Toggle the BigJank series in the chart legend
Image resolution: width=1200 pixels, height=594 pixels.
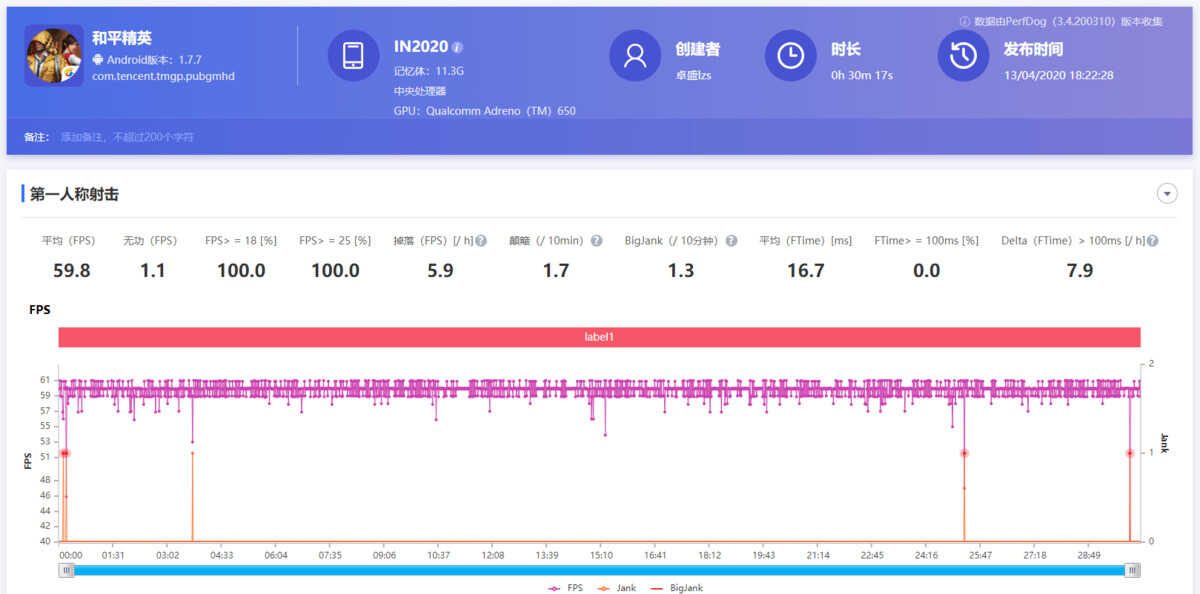click(x=676, y=588)
